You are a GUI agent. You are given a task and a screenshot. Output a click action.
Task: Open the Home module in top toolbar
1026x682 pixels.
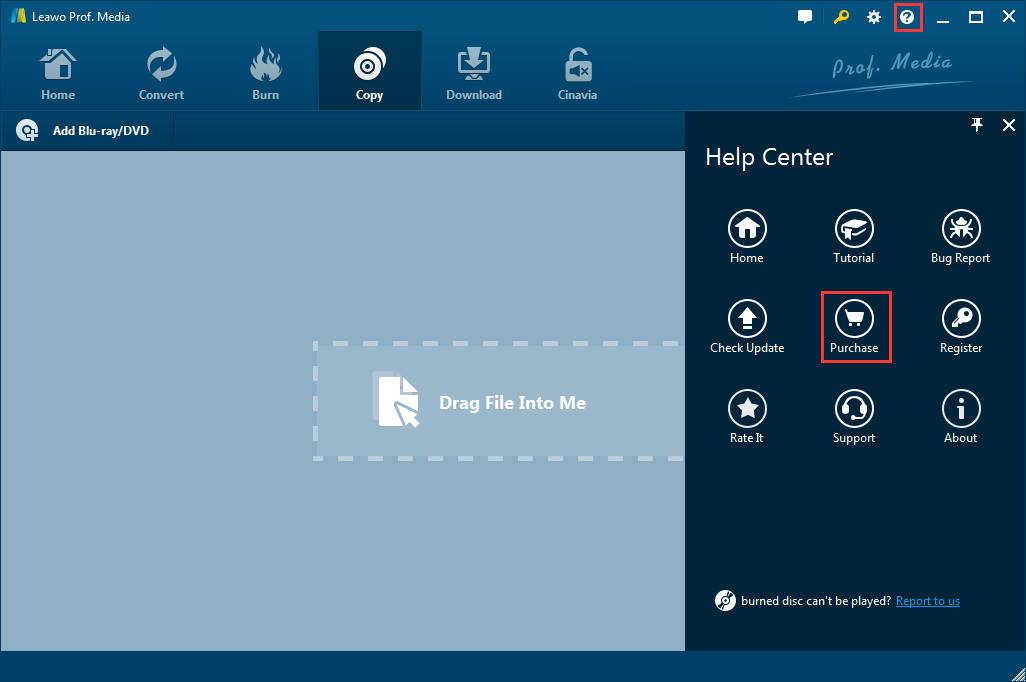click(x=58, y=73)
